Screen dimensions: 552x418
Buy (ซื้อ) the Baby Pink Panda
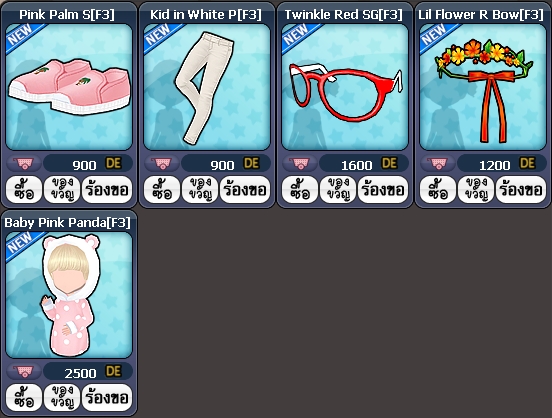(24, 398)
